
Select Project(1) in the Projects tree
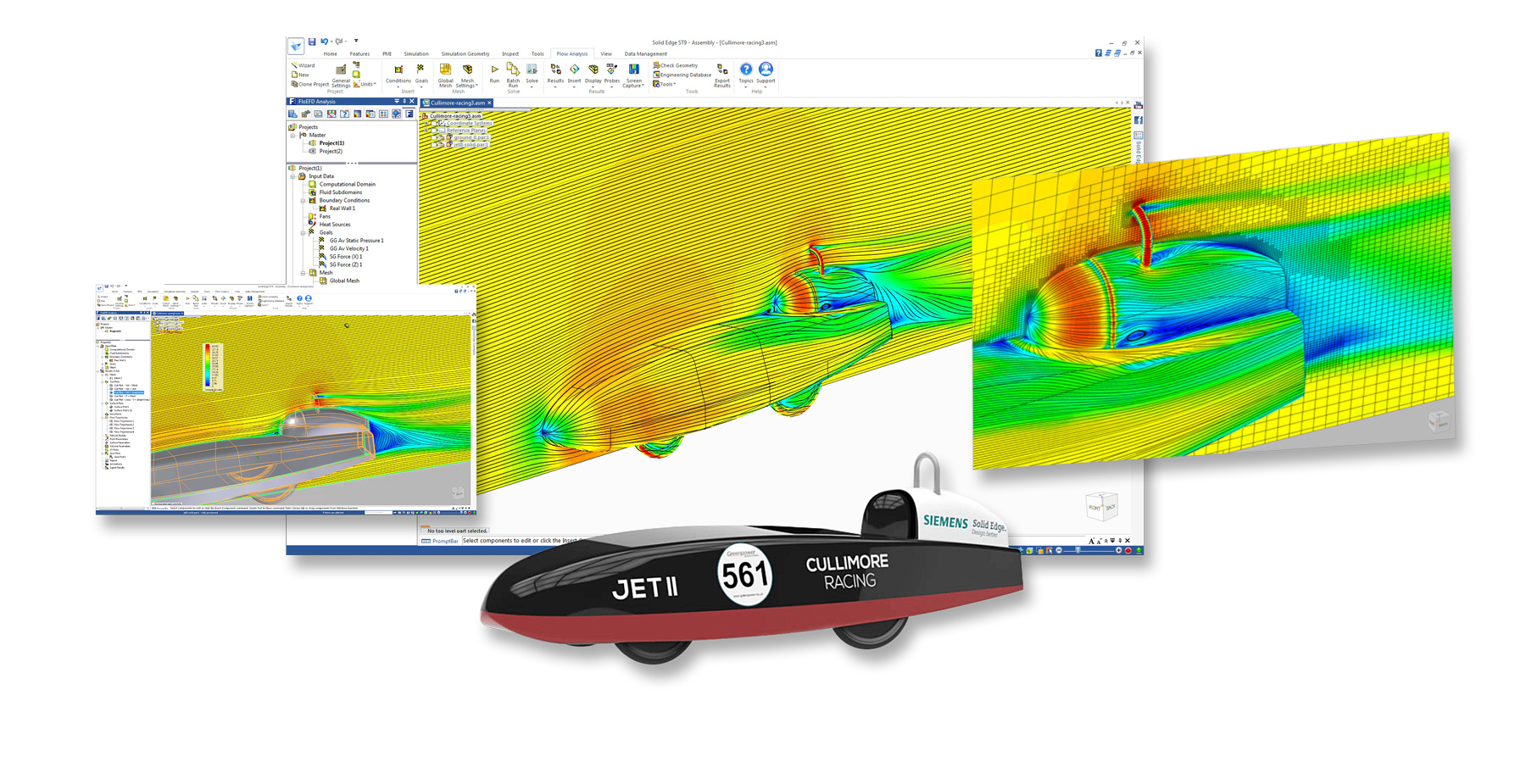331,143
